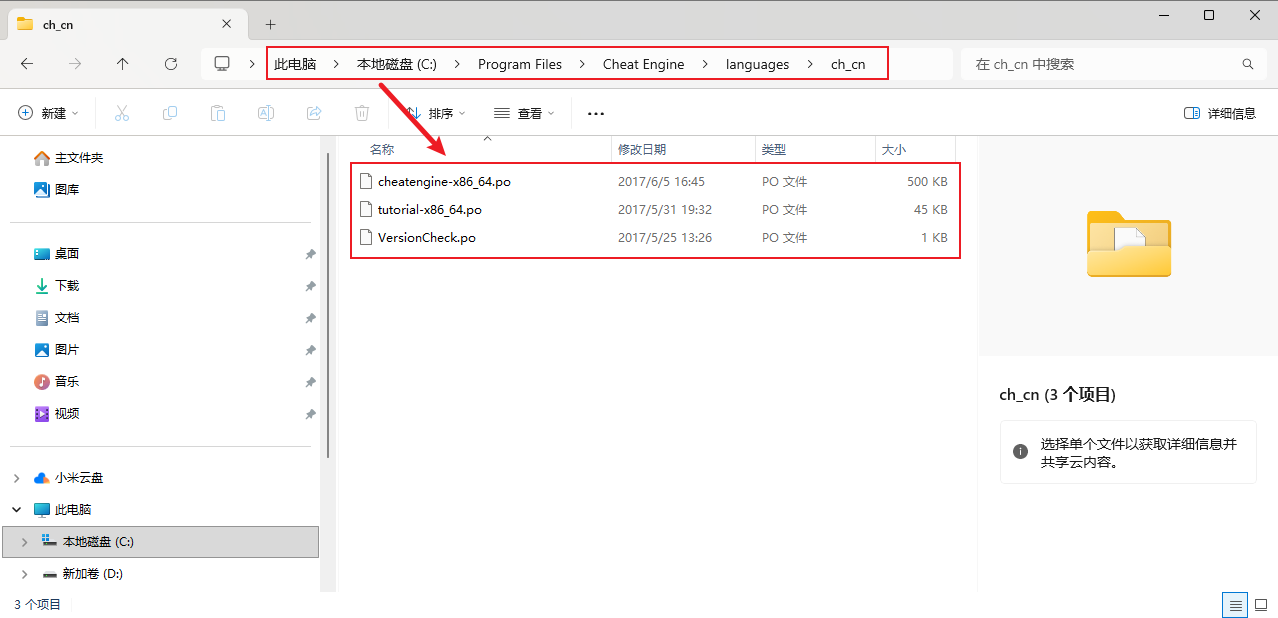The height and width of the screenshot is (618, 1278).
Task: Select the cheatengine-x86_64.po file
Action: click(444, 182)
